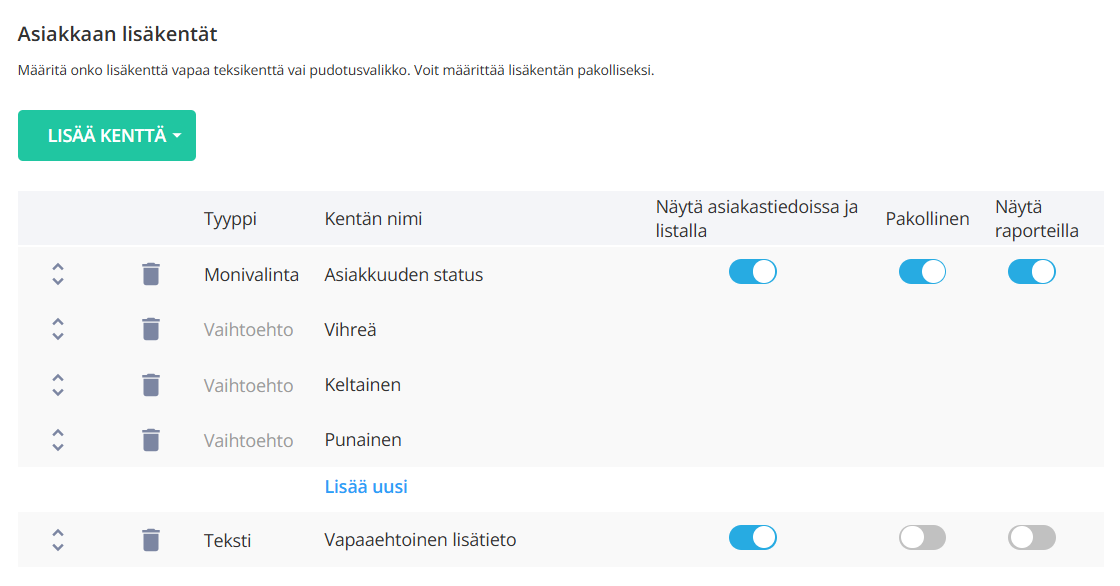Click trash icon for Vihreä option
The height and width of the screenshot is (586, 1120).
pyautogui.click(x=151, y=329)
